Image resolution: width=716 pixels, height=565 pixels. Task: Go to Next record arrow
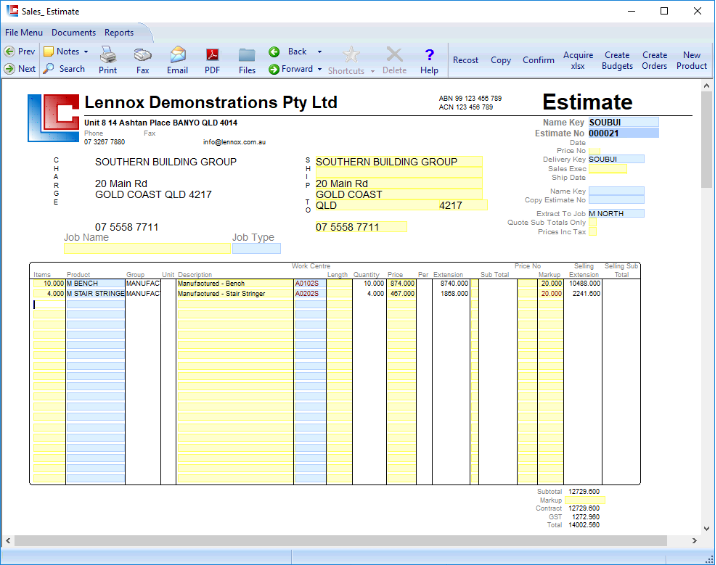(9, 69)
